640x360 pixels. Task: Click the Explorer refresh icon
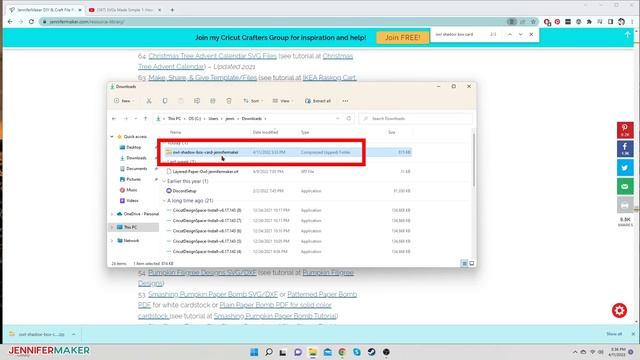pyautogui.click(x=349, y=118)
